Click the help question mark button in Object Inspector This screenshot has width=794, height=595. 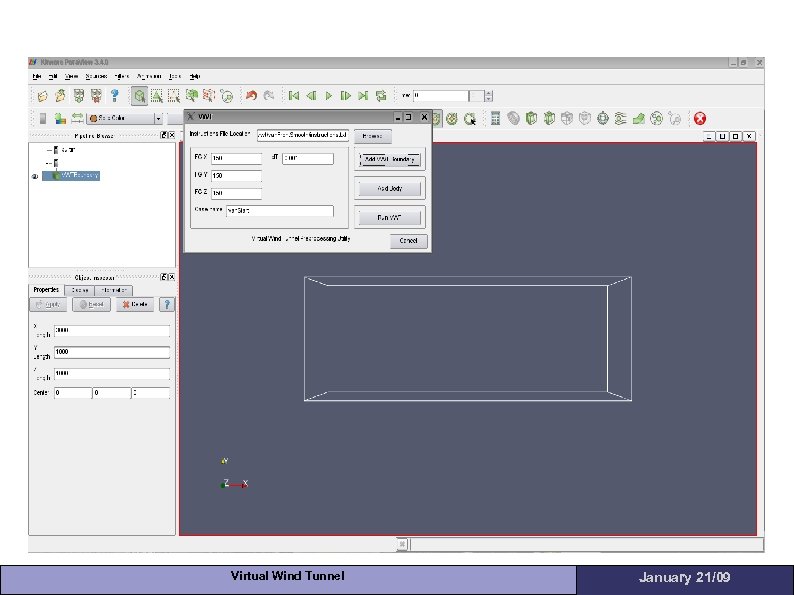click(167, 304)
